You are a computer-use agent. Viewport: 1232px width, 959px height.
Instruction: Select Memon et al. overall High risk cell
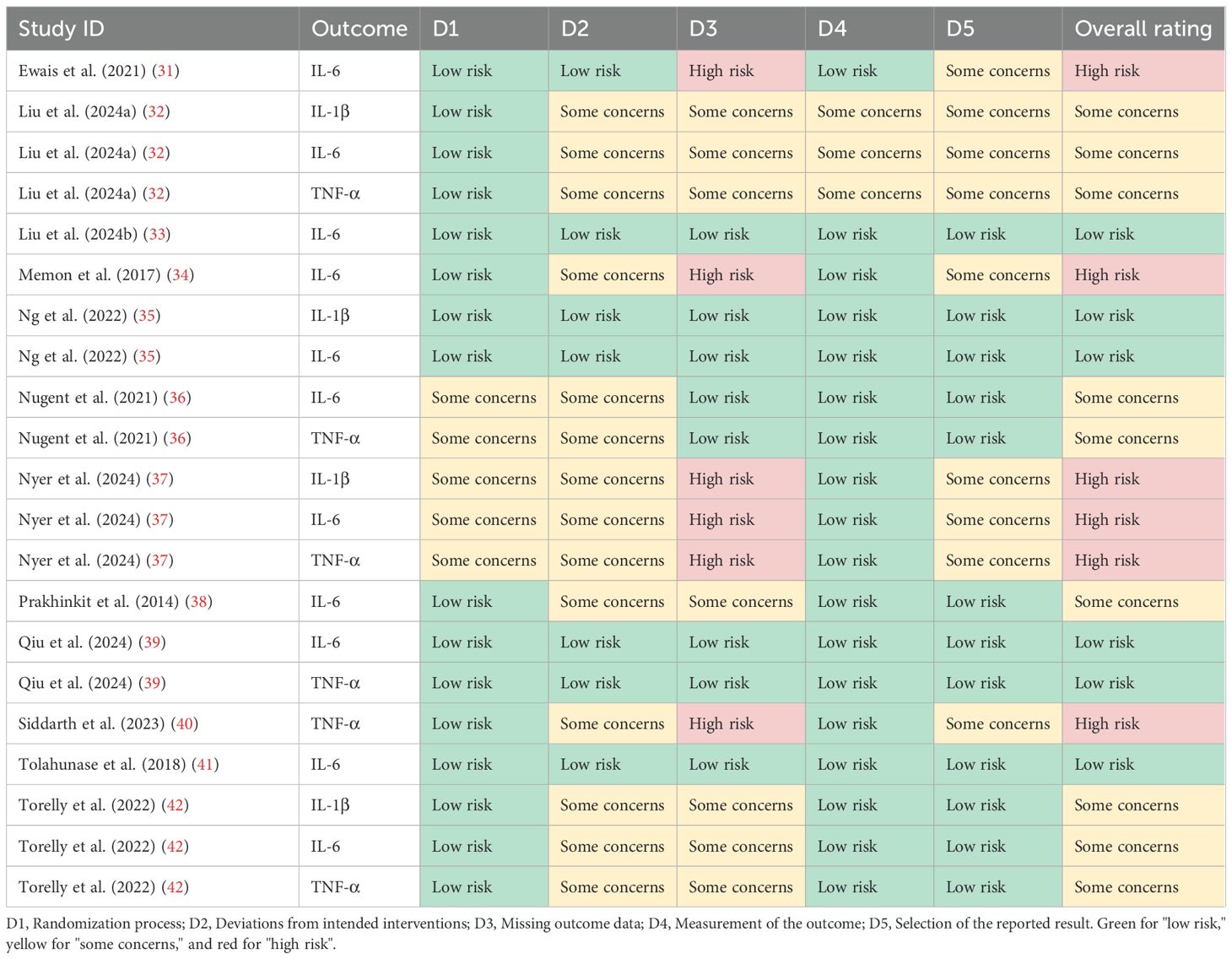1143,275
